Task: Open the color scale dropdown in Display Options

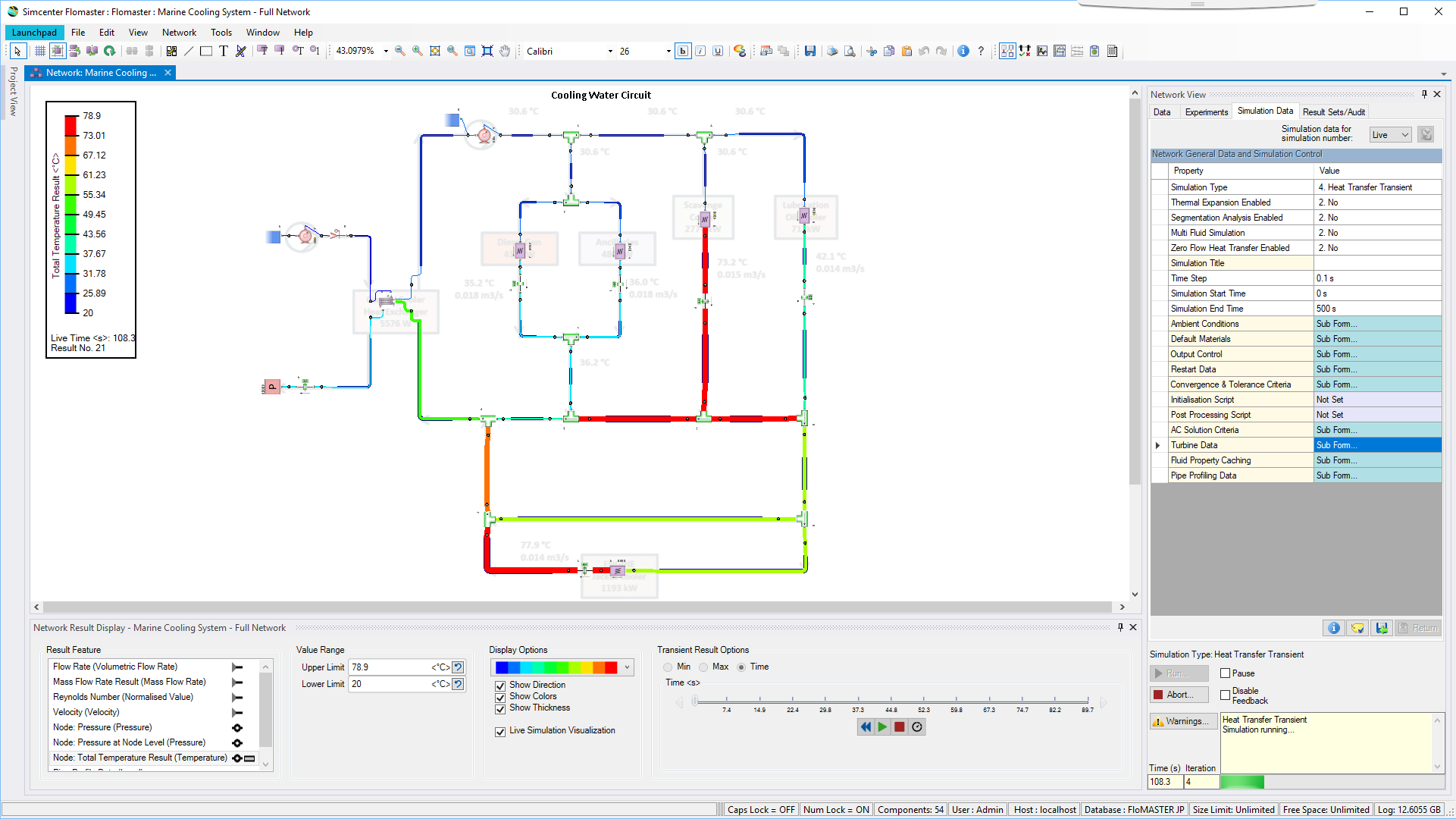Action: pos(627,667)
